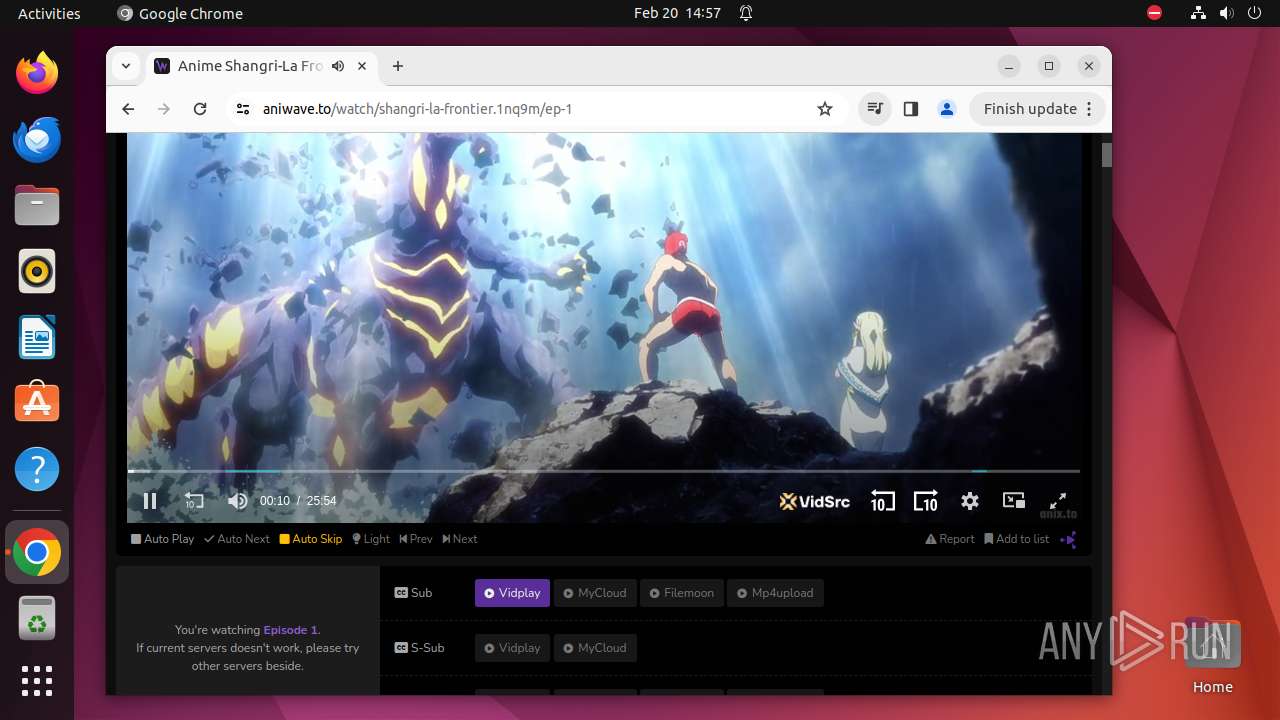Show Applications grid
This screenshot has height=720, width=1280.
pos(37,681)
